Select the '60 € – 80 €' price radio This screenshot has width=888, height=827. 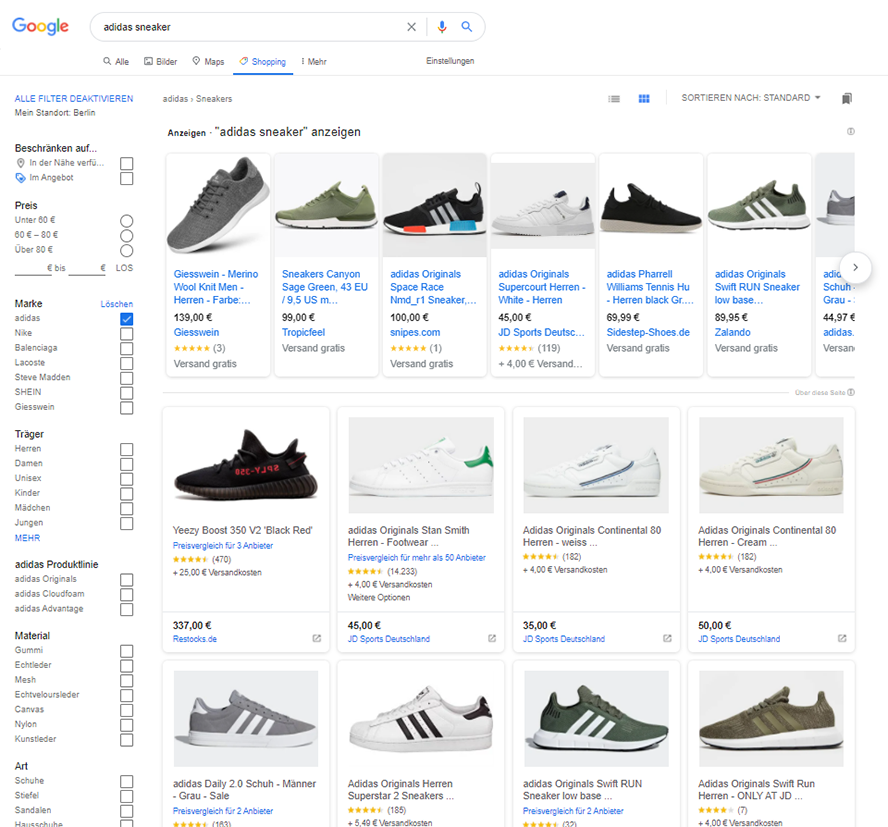coord(127,236)
